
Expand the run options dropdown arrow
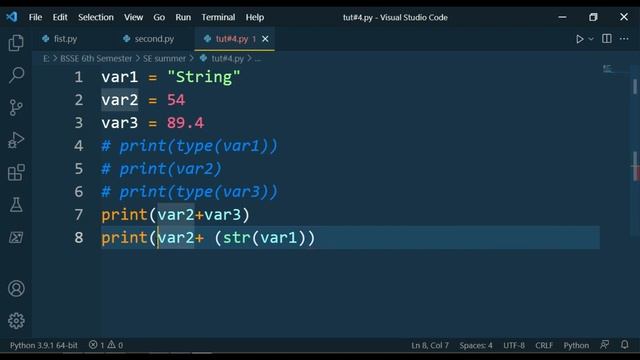pos(591,39)
